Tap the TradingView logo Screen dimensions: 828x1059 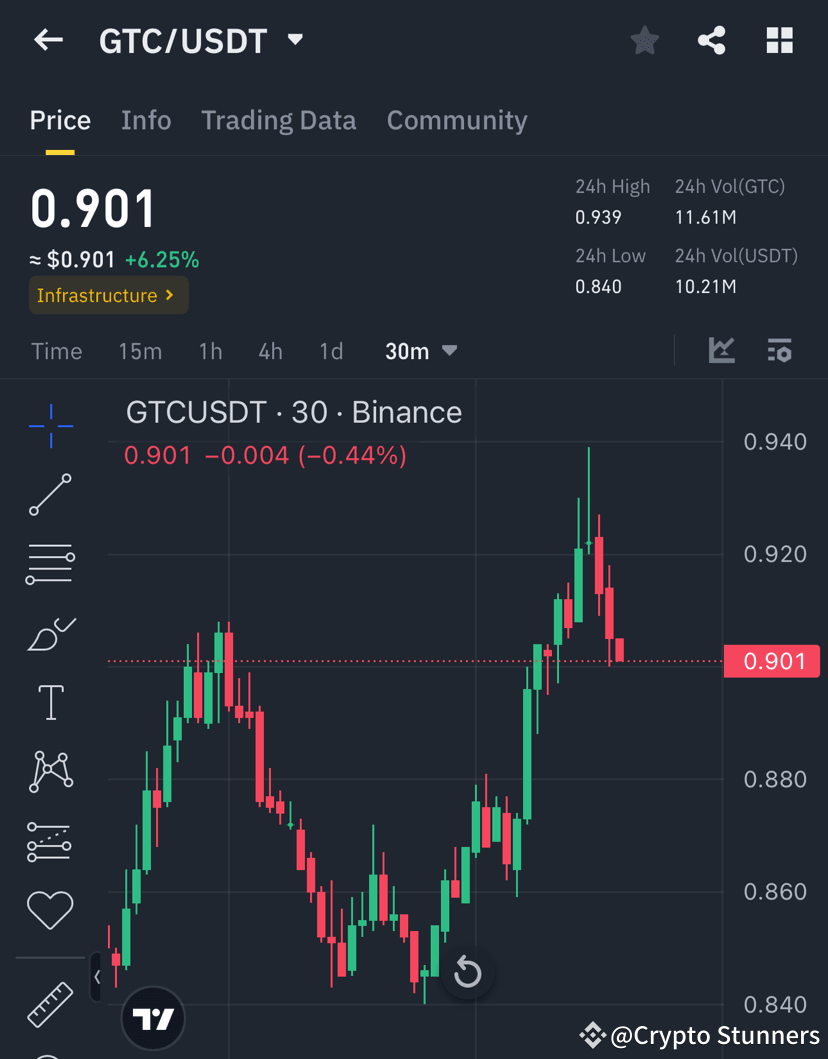pos(152,1018)
